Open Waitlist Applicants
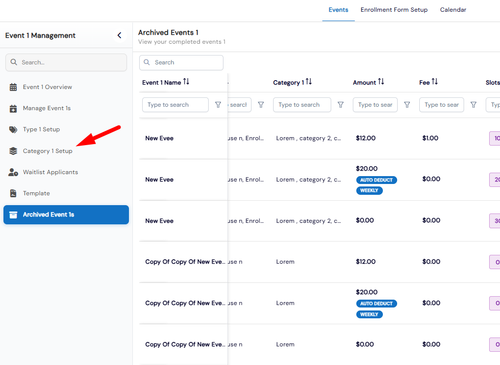 pyautogui.click(x=50, y=172)
